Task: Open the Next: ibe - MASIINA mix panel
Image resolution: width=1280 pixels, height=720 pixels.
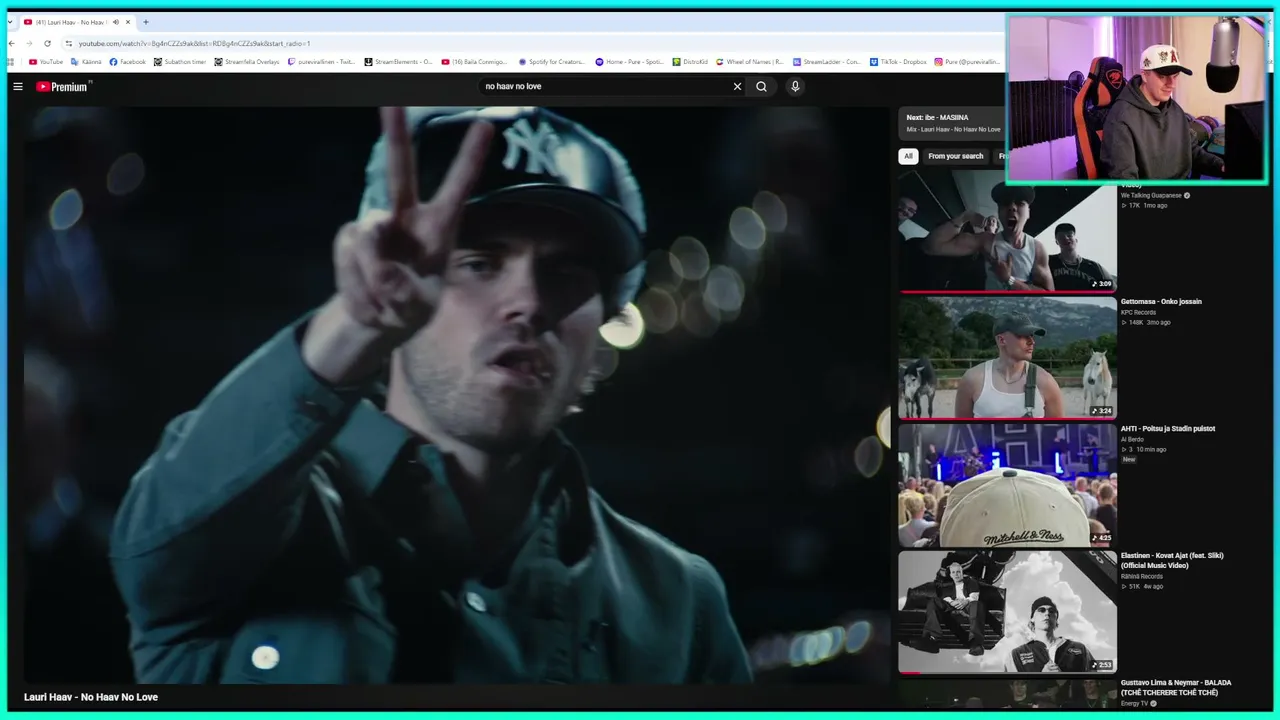Action: (953, 123)
